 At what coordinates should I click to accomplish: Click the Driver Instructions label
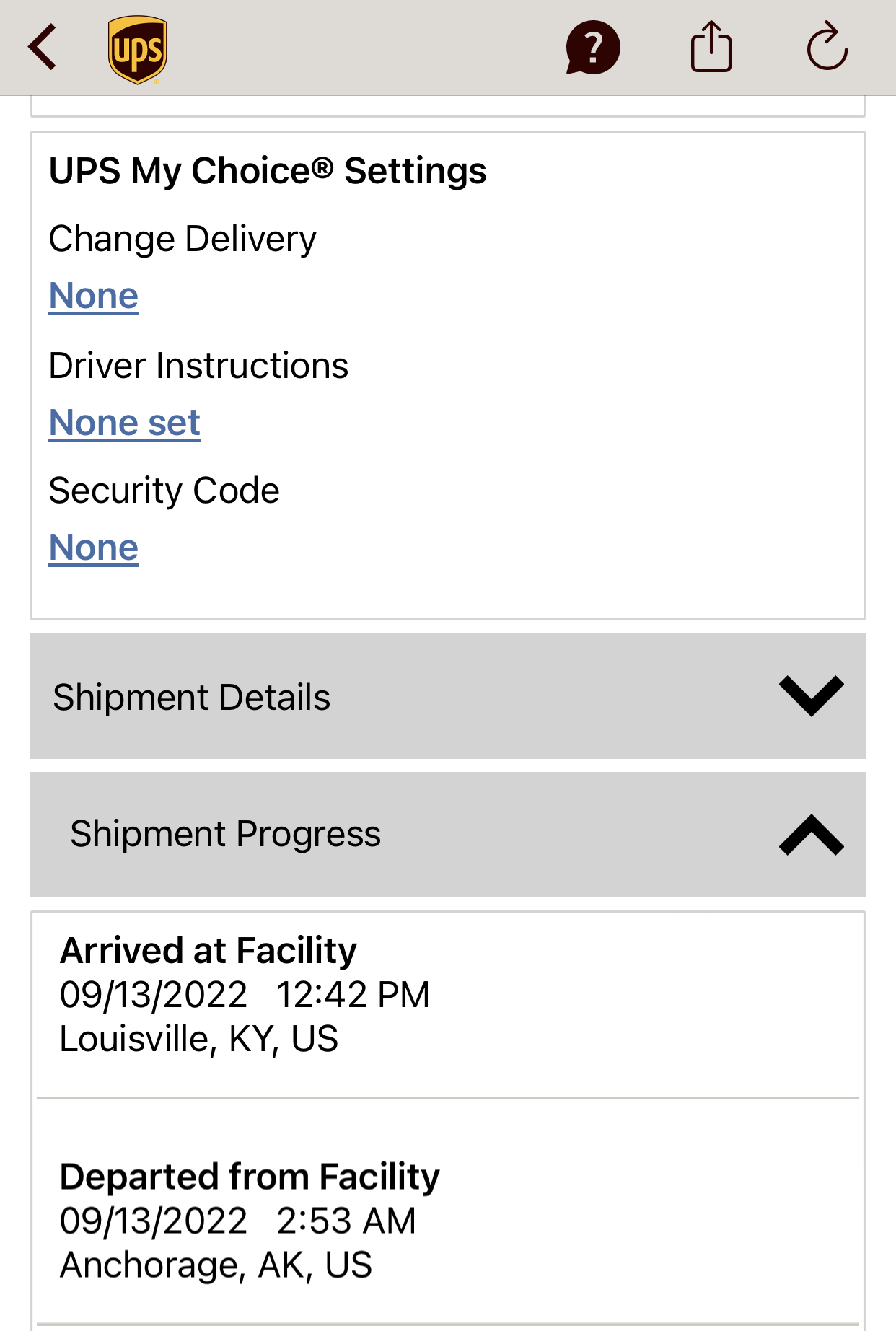(x=198, y=366)
